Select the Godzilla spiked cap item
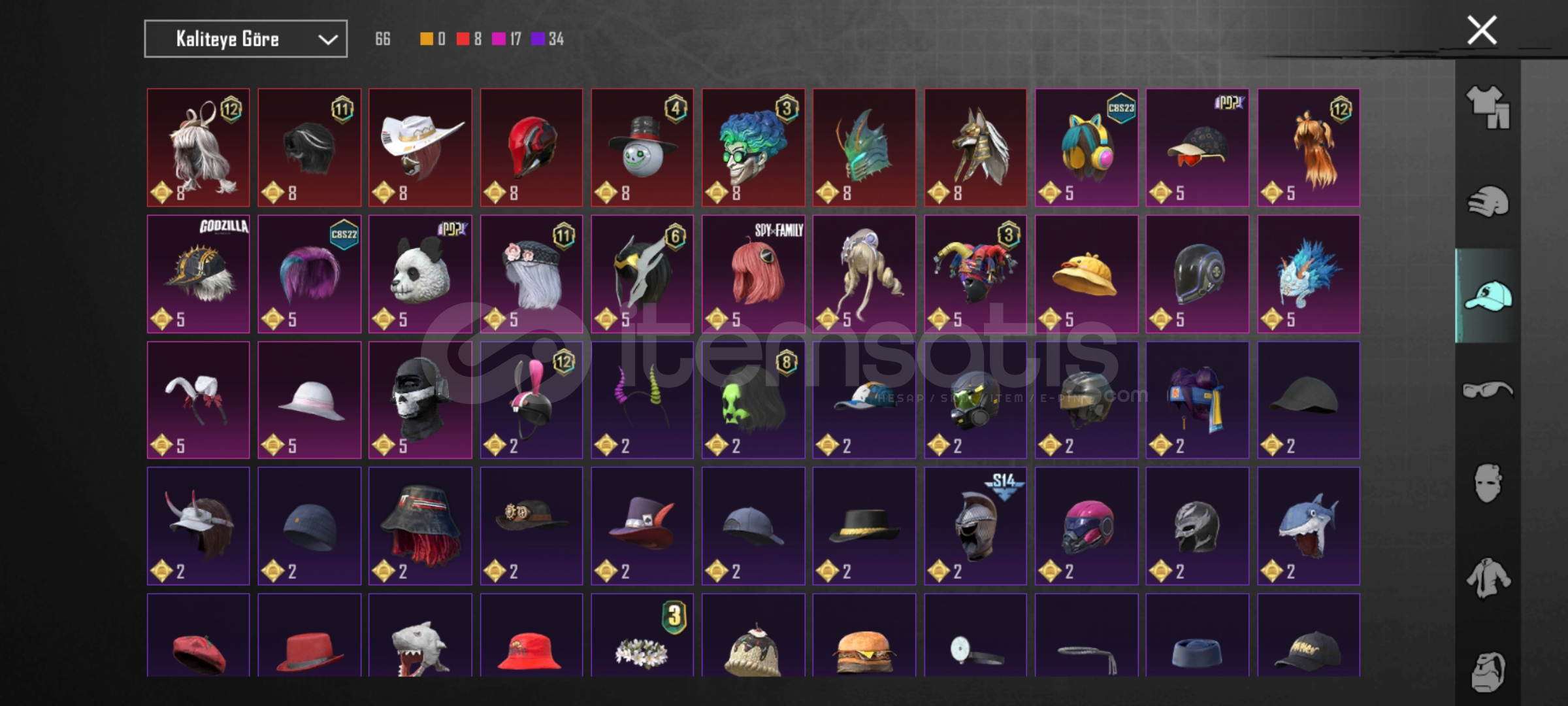 [x=198, y=274]
